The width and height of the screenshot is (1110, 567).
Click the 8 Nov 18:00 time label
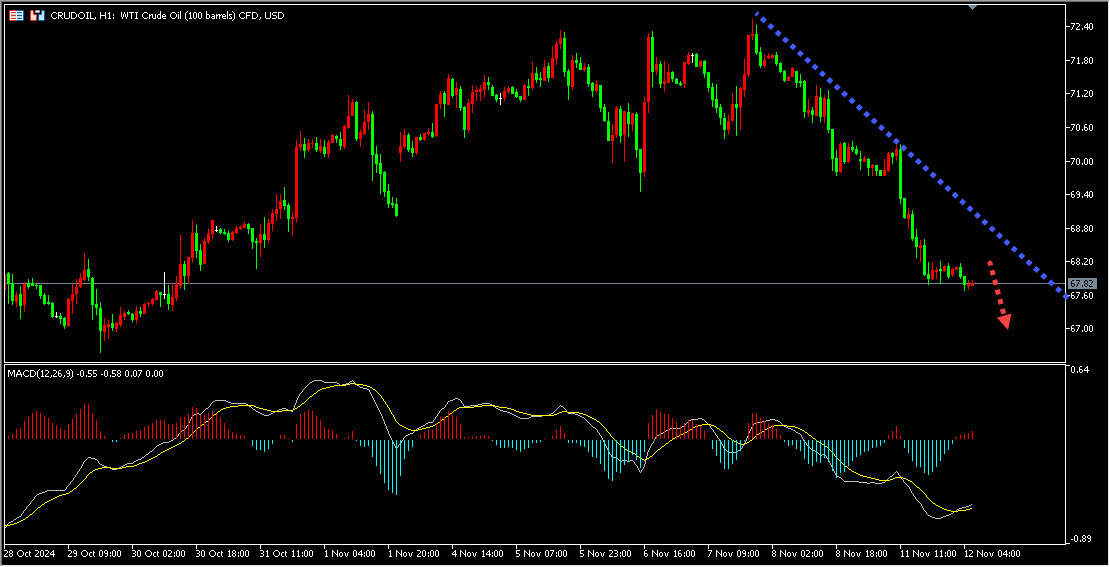click(x=863, y=552)
